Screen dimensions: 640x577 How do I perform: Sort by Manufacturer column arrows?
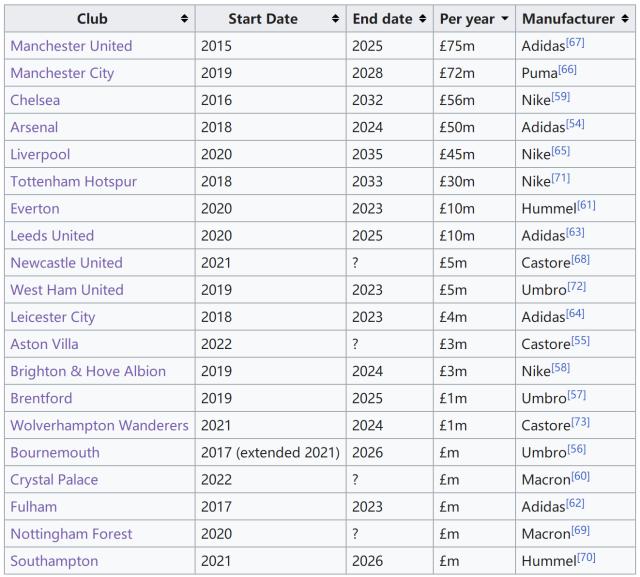[625, 19]
